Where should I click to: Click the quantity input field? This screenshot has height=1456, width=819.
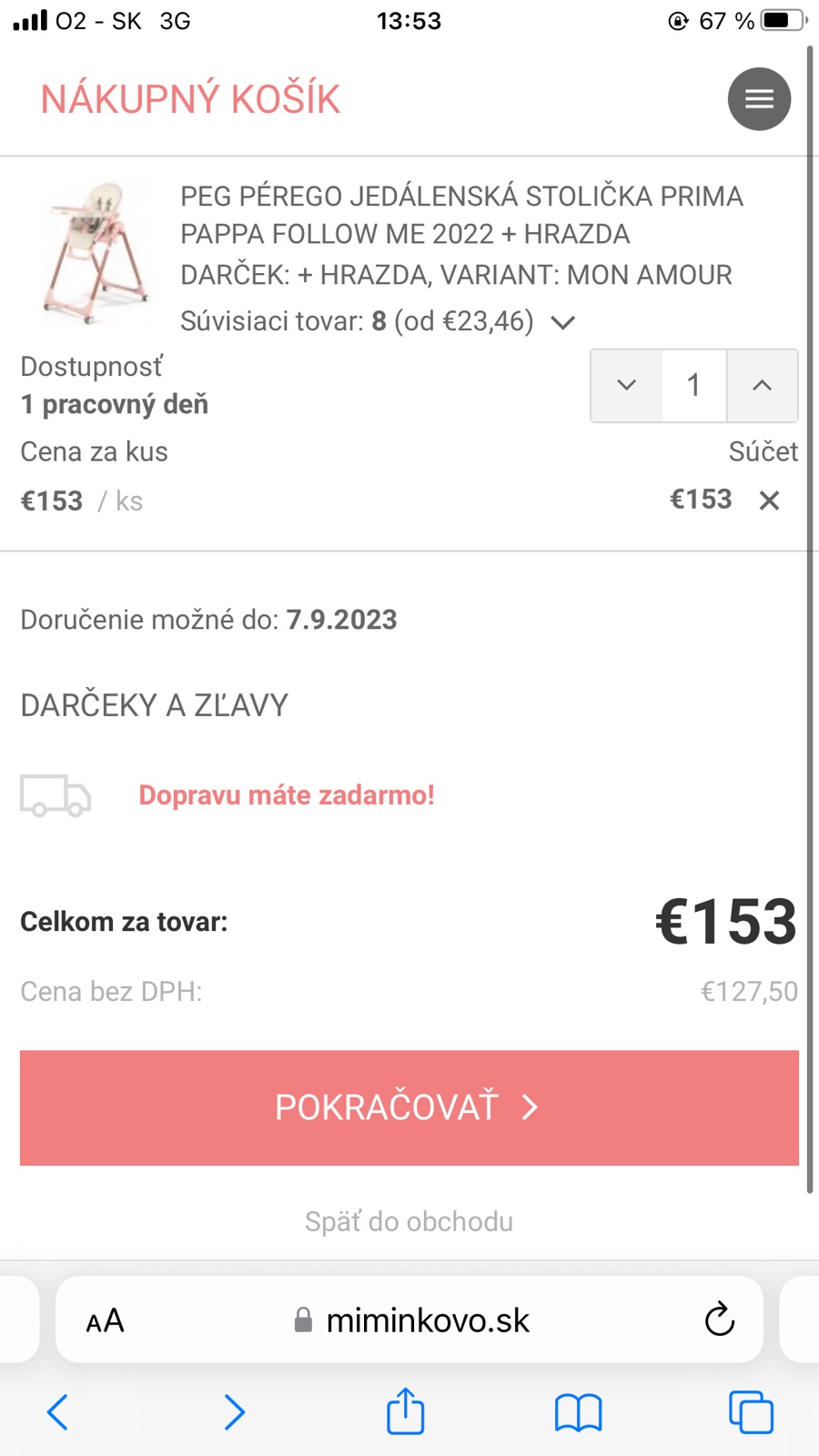tap(693, 385)
